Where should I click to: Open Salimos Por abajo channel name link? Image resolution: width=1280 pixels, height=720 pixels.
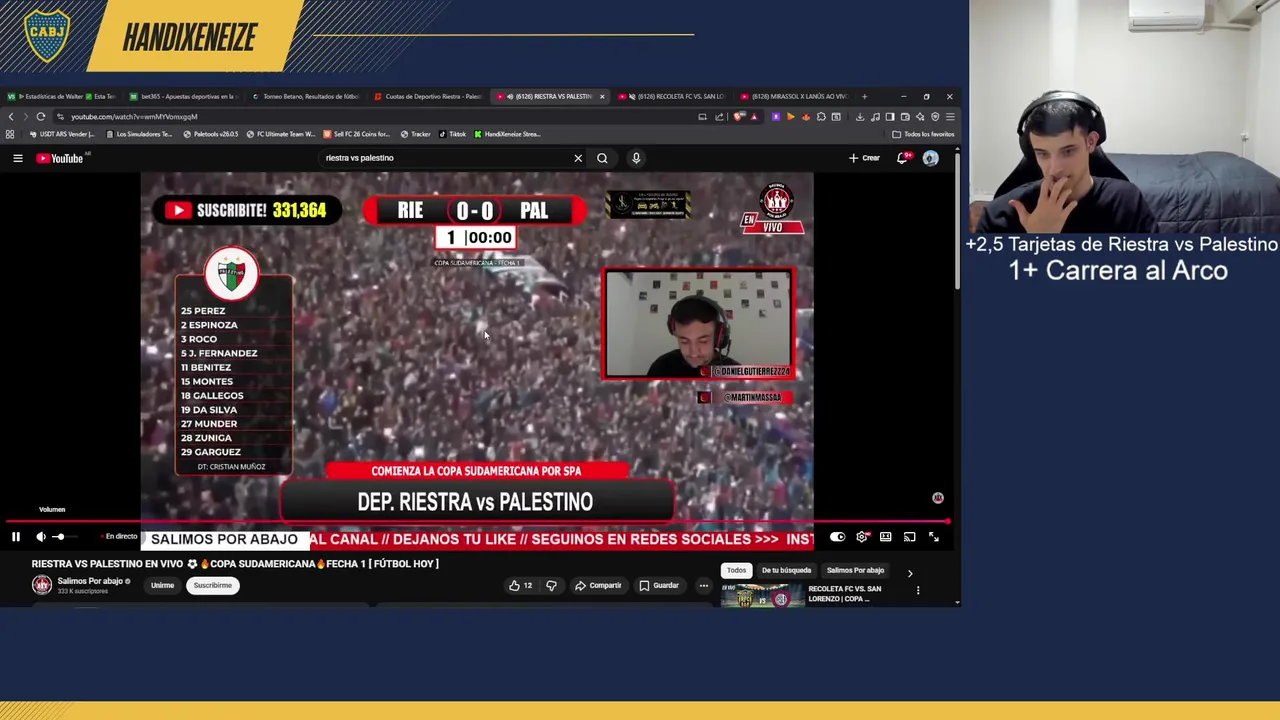(90, 581)
